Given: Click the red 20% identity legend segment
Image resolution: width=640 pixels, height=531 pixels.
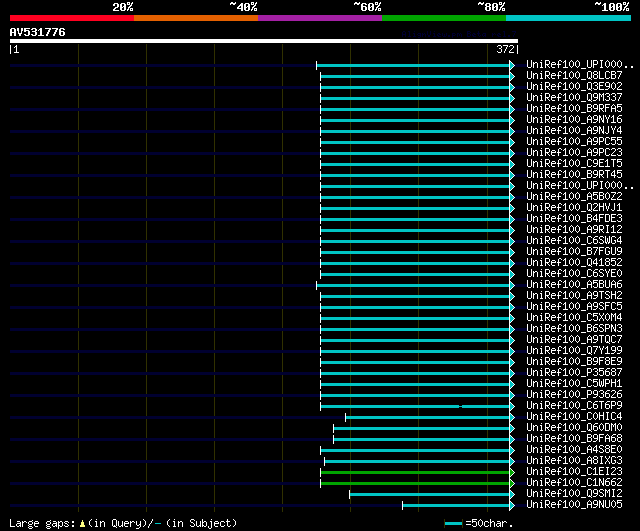Looking at the screenshot, I should point(72,18).
